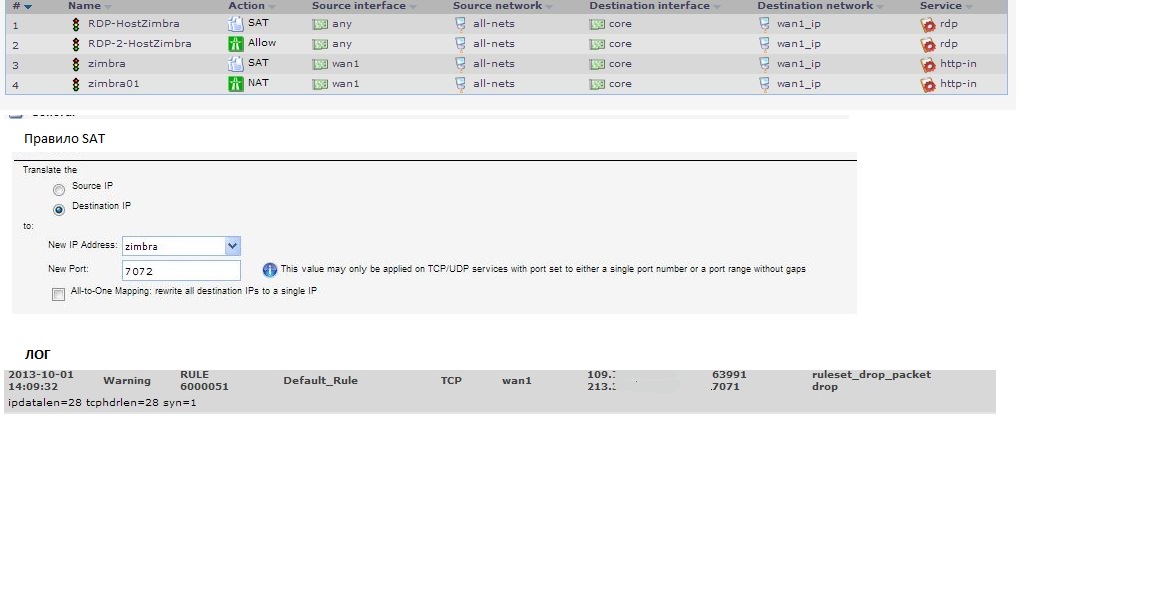Click the http-in text in zimbra row
Viewport: 1167px width, 595px height.
click(x=958, y=64)
